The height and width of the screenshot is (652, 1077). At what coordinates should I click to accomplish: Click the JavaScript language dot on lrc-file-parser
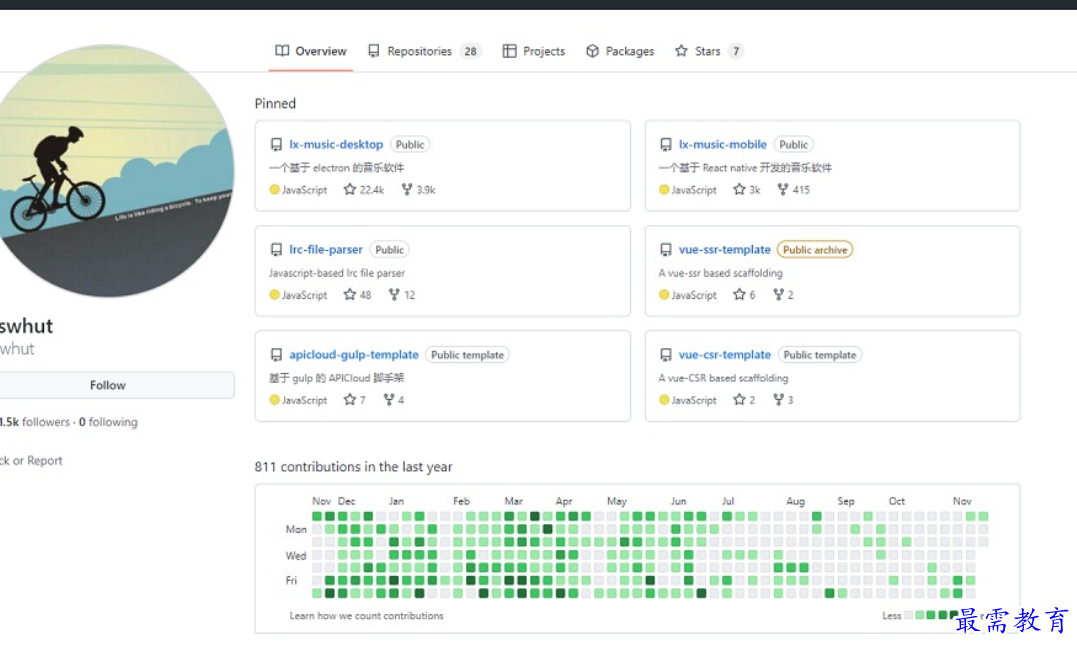(x=274, y=295)
